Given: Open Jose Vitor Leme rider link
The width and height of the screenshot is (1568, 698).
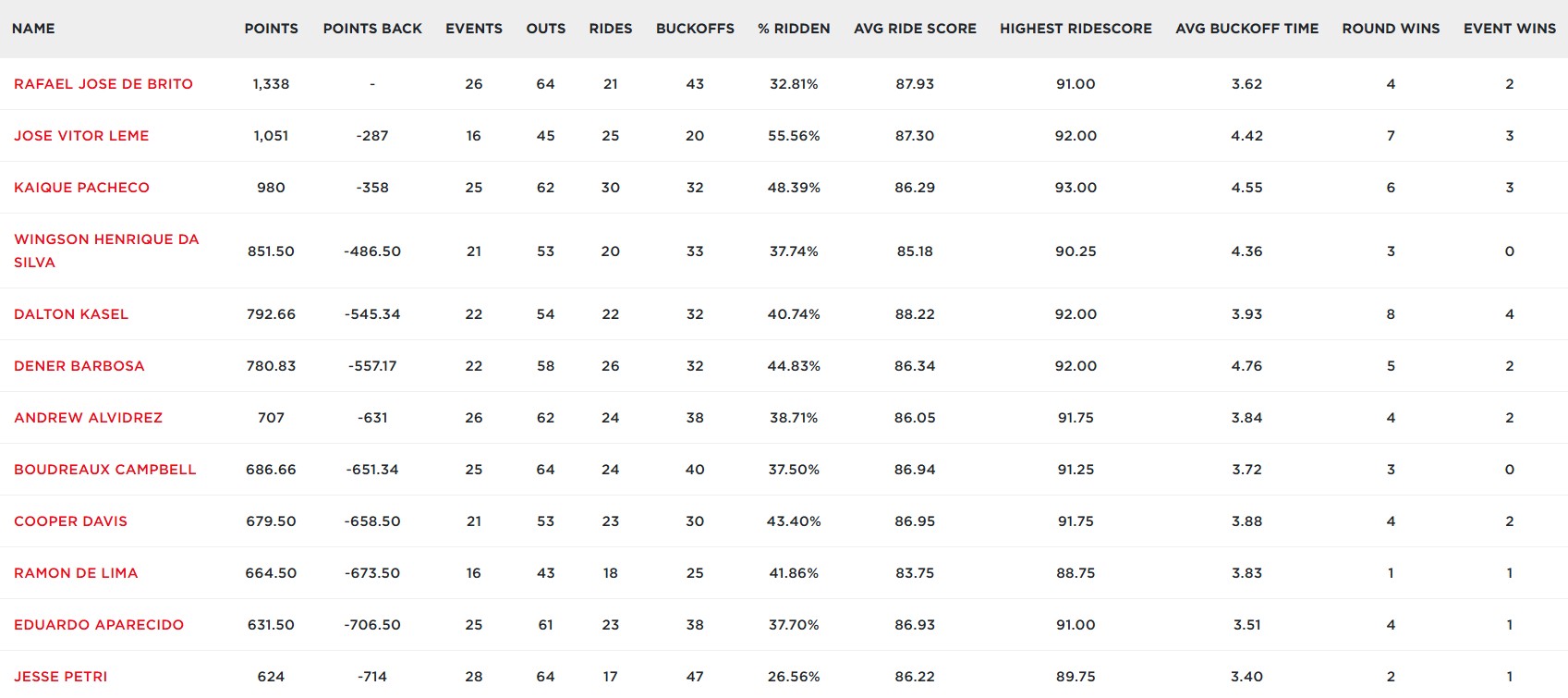Looking at the screenshot, I should click(x=81, y=136).
